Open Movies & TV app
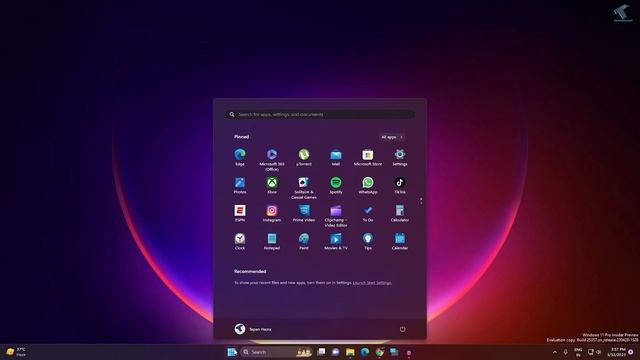 pyautogui.click(x=336, y=241)
